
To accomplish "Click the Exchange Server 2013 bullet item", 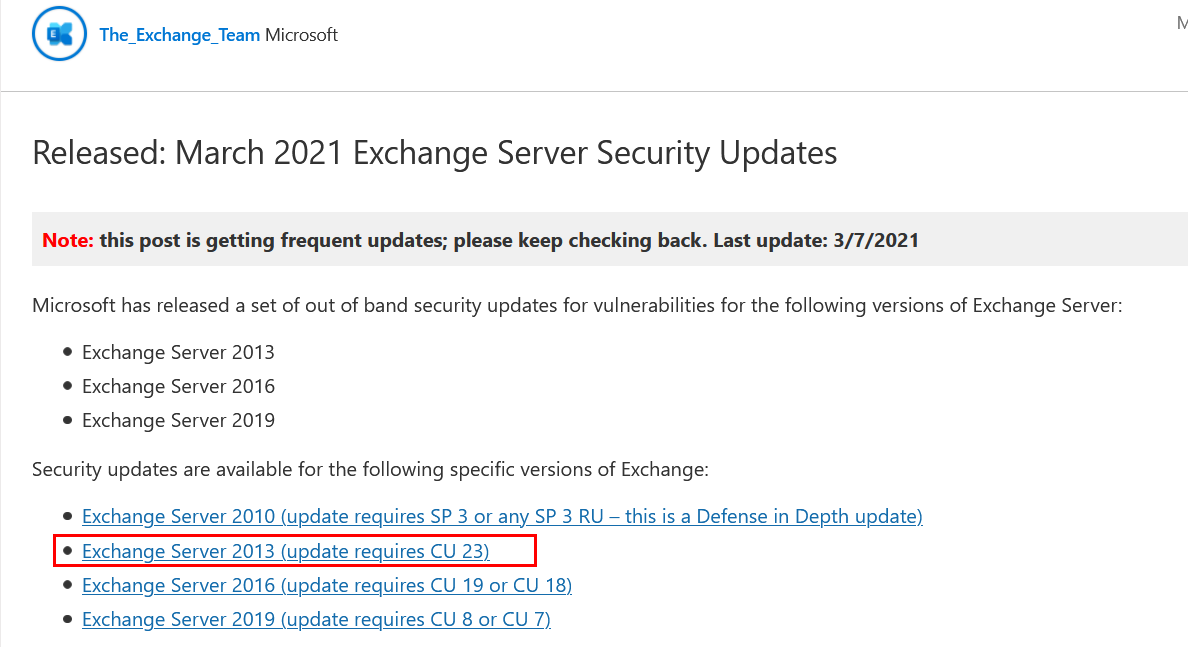I will click(x=178, y=352).
